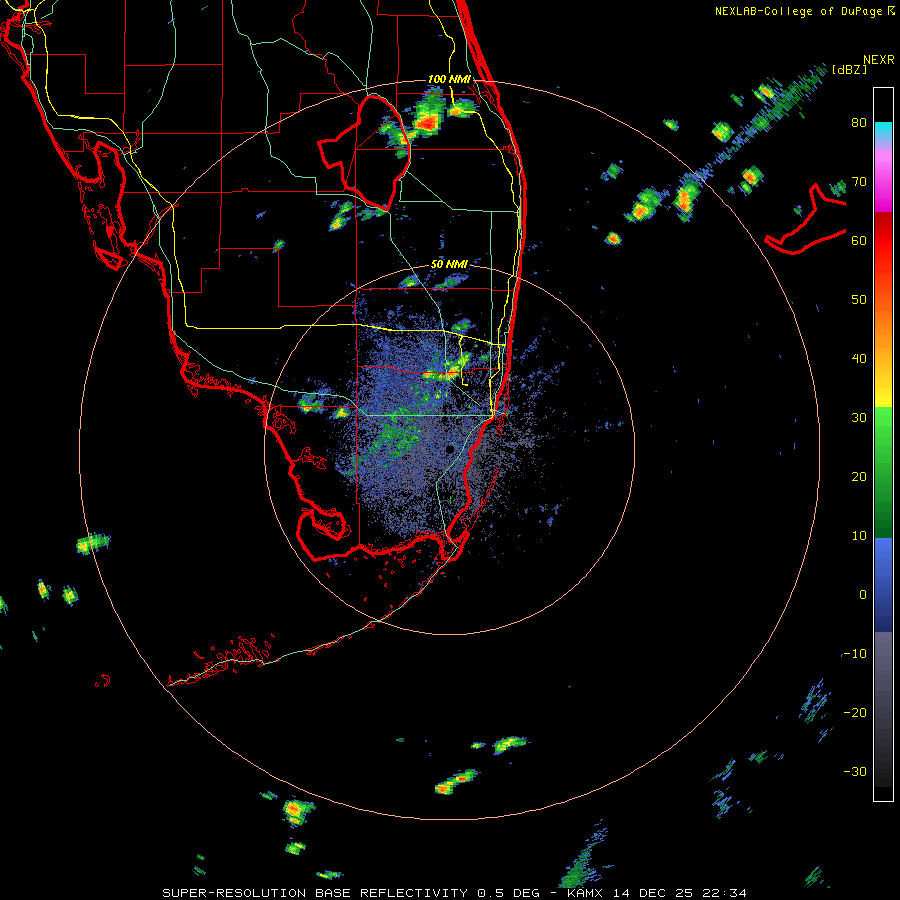Viewport: 900px width, 900px height.
Task: Click the 40 value on the dBZ scale
Action: click(859, 358)
